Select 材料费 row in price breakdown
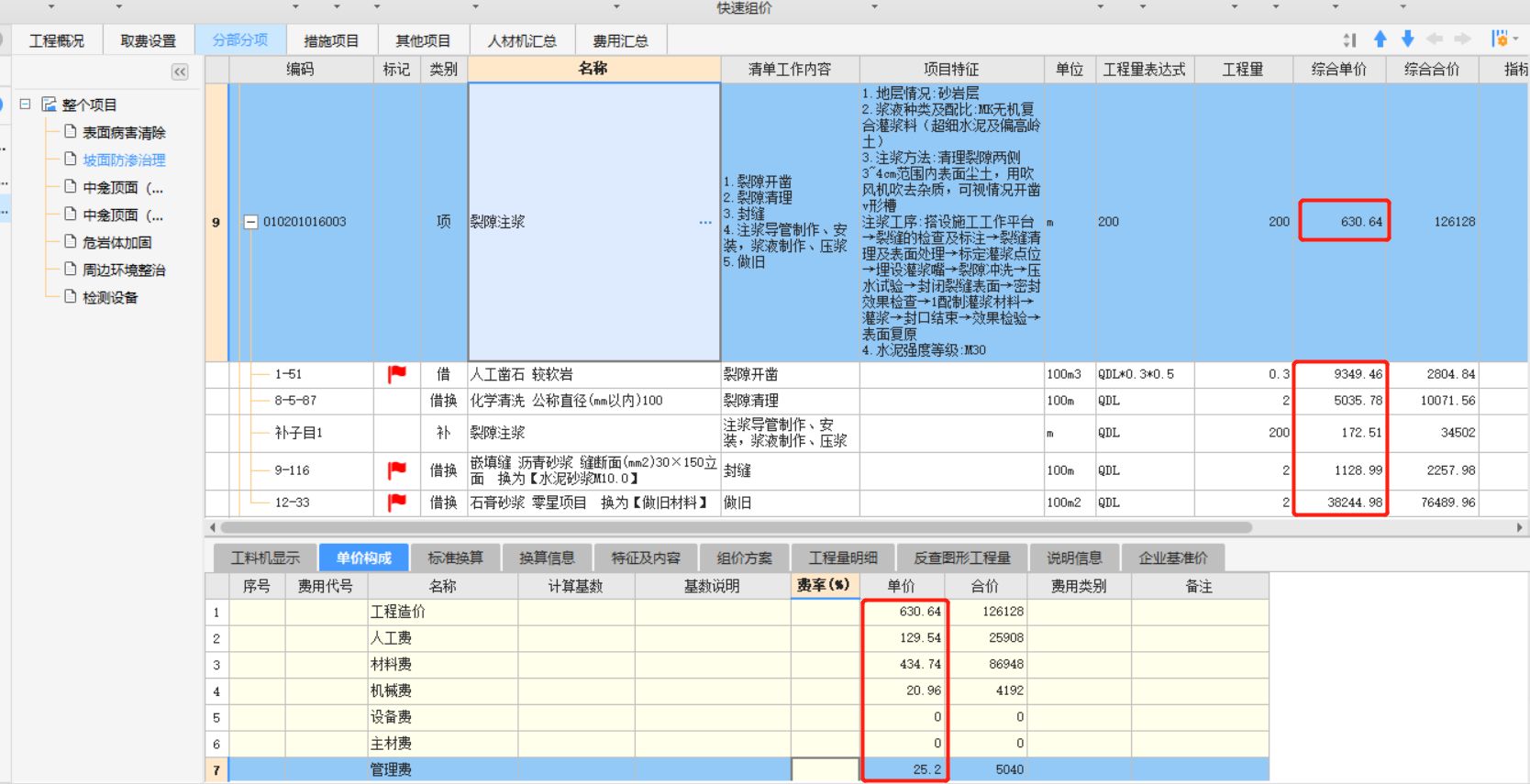Viewport: 1530px width, 784px height. 737,664
